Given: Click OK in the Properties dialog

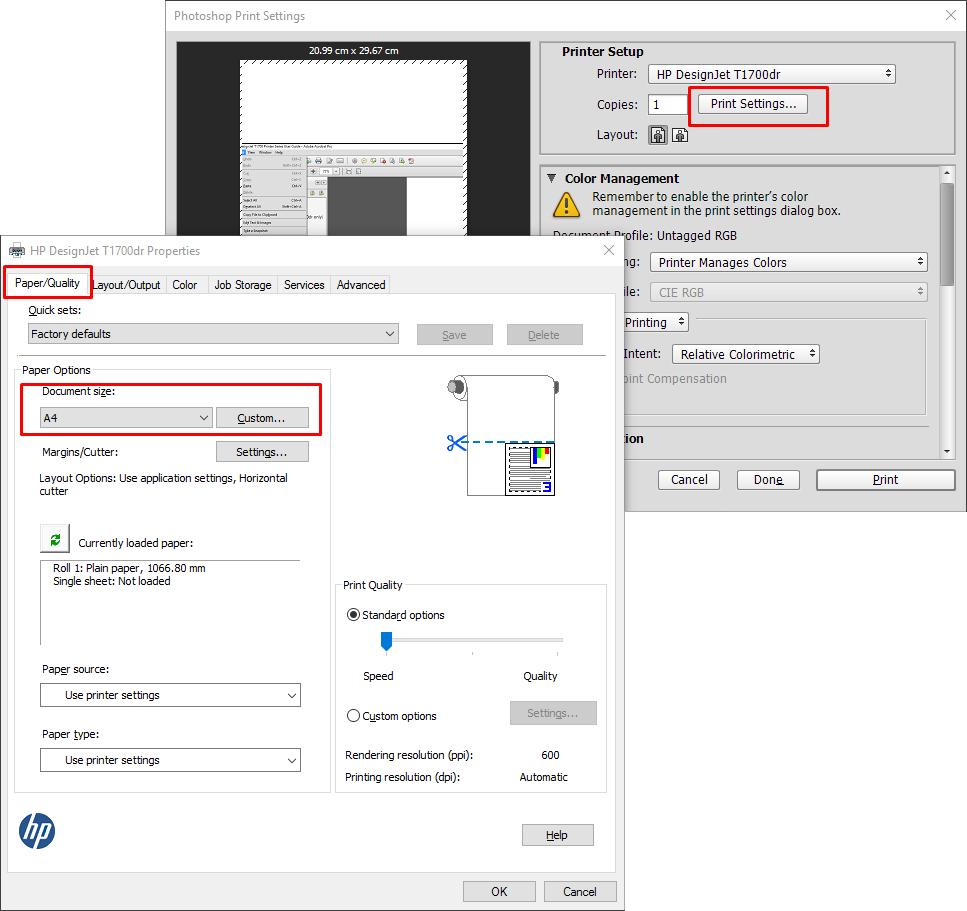Looking at the screenshot, I should point(499,891).
